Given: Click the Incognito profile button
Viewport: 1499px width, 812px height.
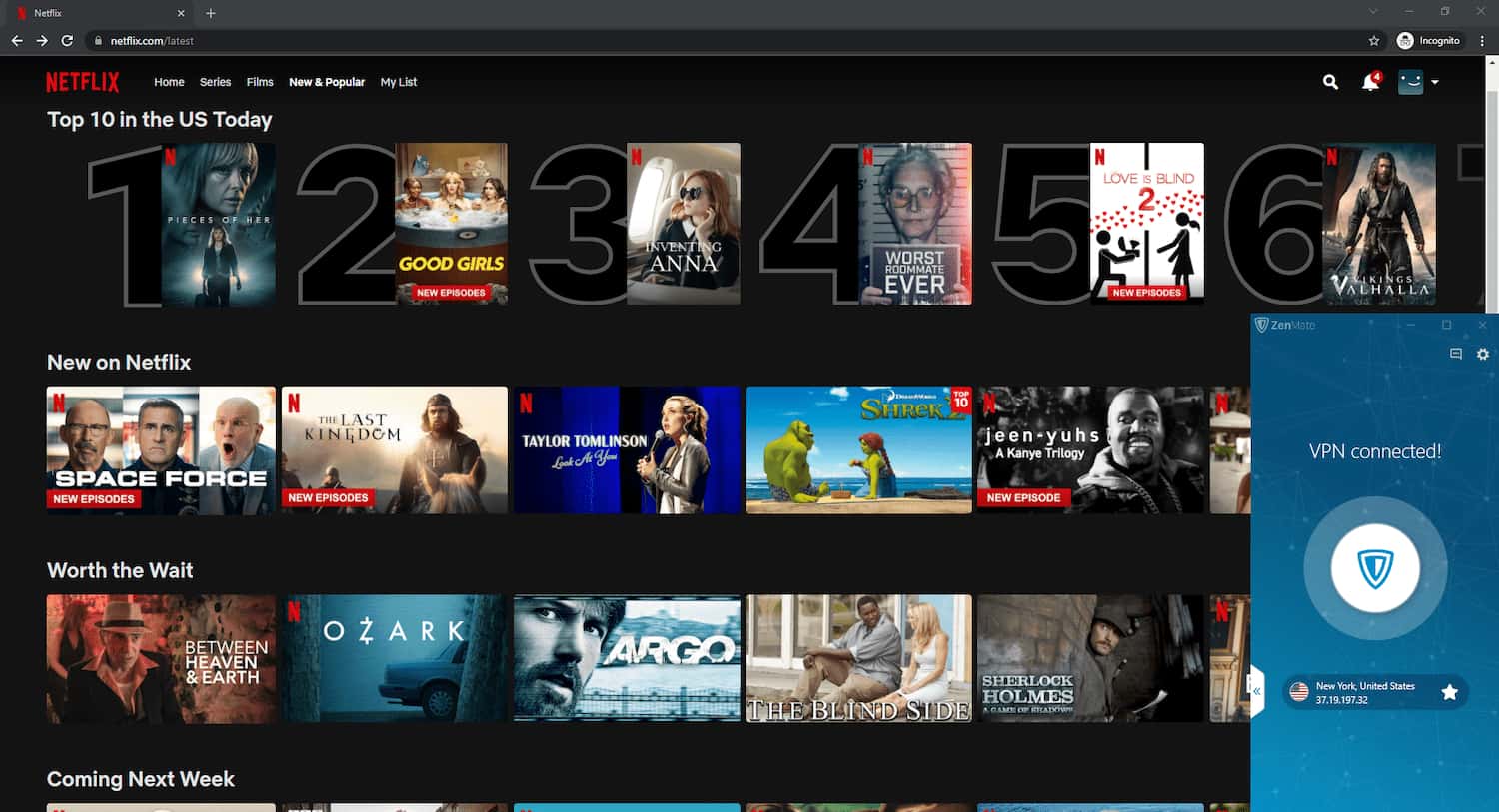Looking at the screenshot, I should [1429, 41].
